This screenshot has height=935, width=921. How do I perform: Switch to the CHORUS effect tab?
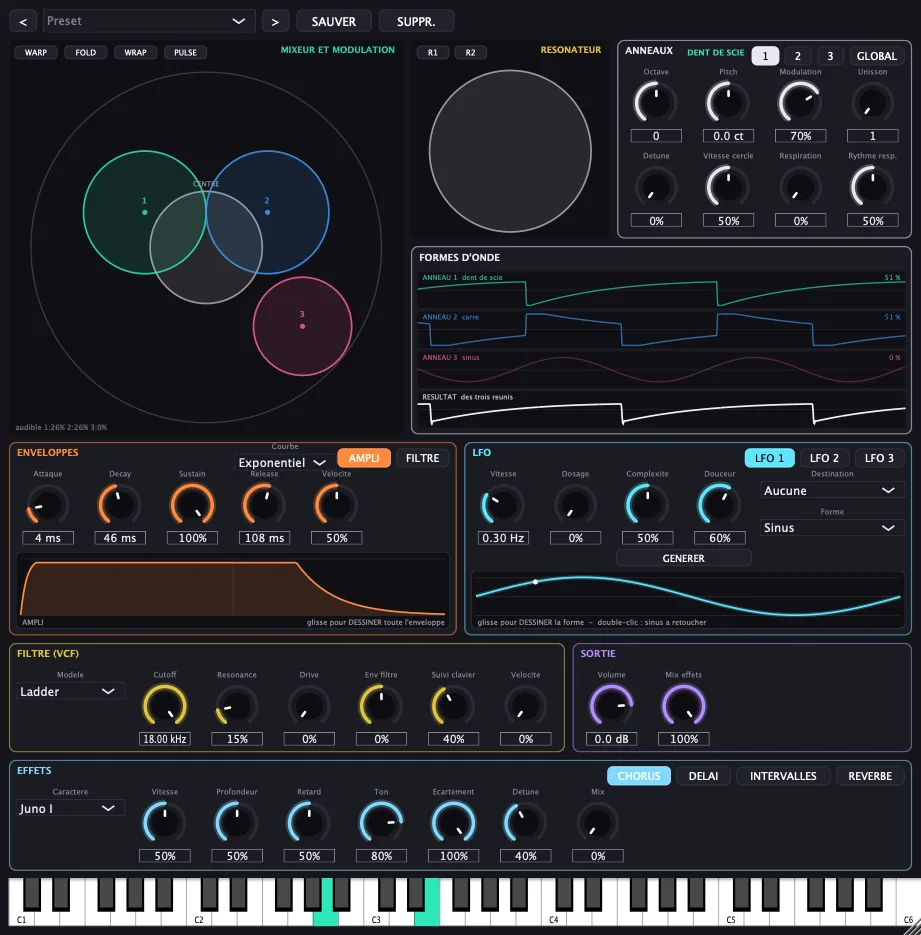(639, 776)
